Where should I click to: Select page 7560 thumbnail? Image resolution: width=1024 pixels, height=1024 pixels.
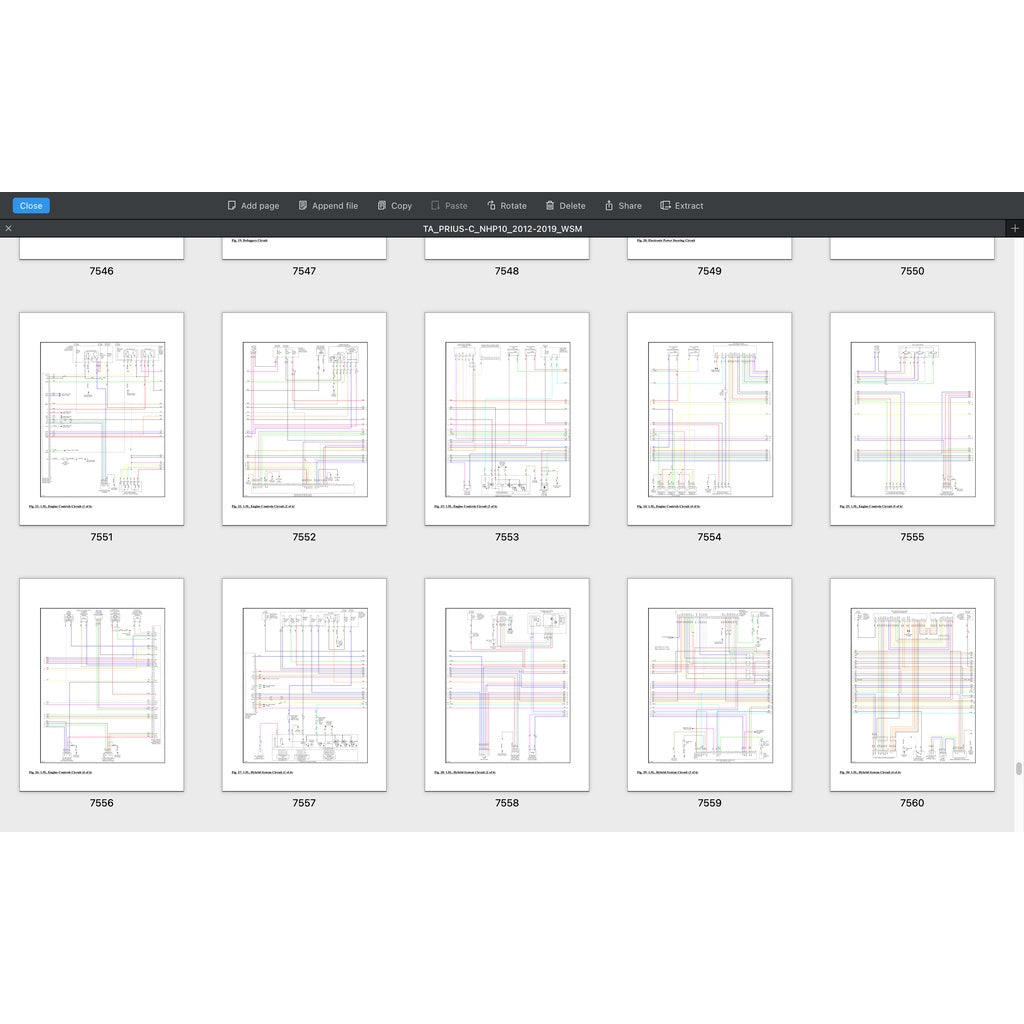point(912,684)
